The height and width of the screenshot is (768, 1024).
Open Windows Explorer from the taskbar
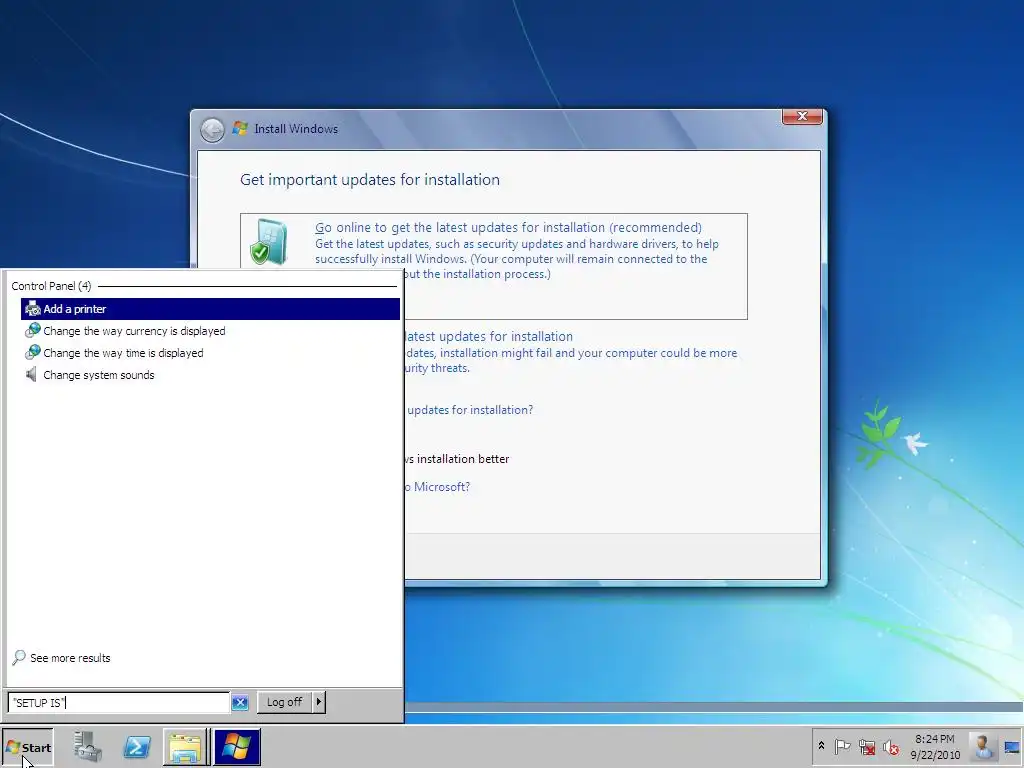(x=186, y=746)
